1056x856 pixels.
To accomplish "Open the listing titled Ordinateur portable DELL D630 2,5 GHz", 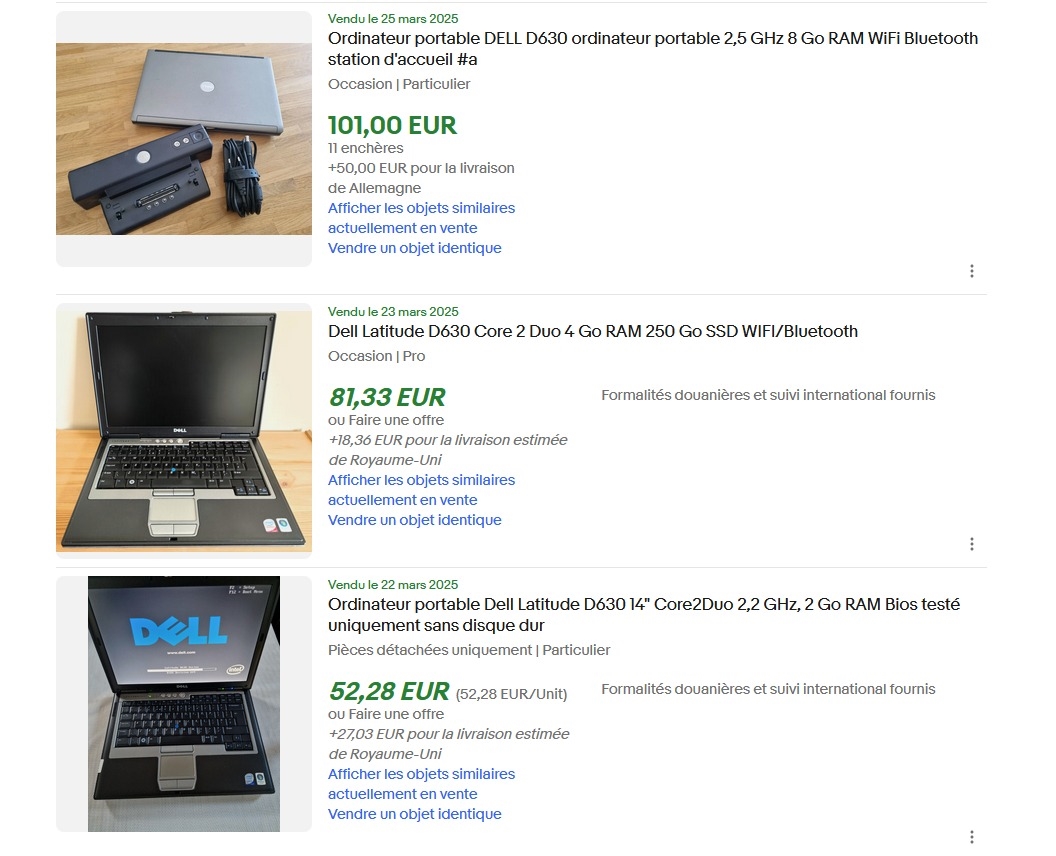I will point(653,48).
